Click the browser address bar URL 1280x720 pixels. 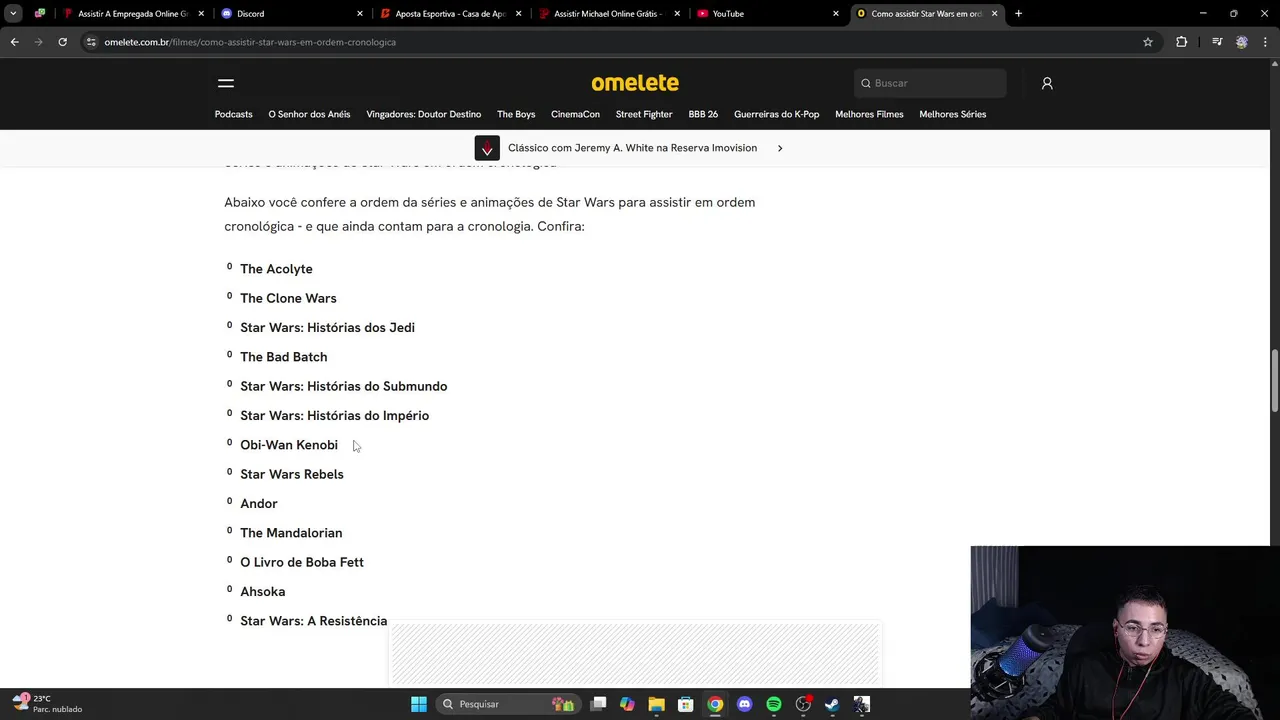click(x=250, y=42)
